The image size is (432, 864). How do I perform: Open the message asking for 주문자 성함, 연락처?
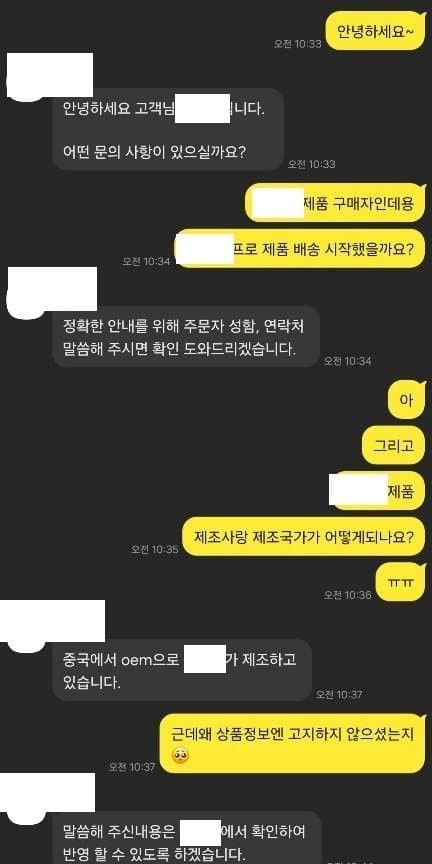(x=185, y=337)
